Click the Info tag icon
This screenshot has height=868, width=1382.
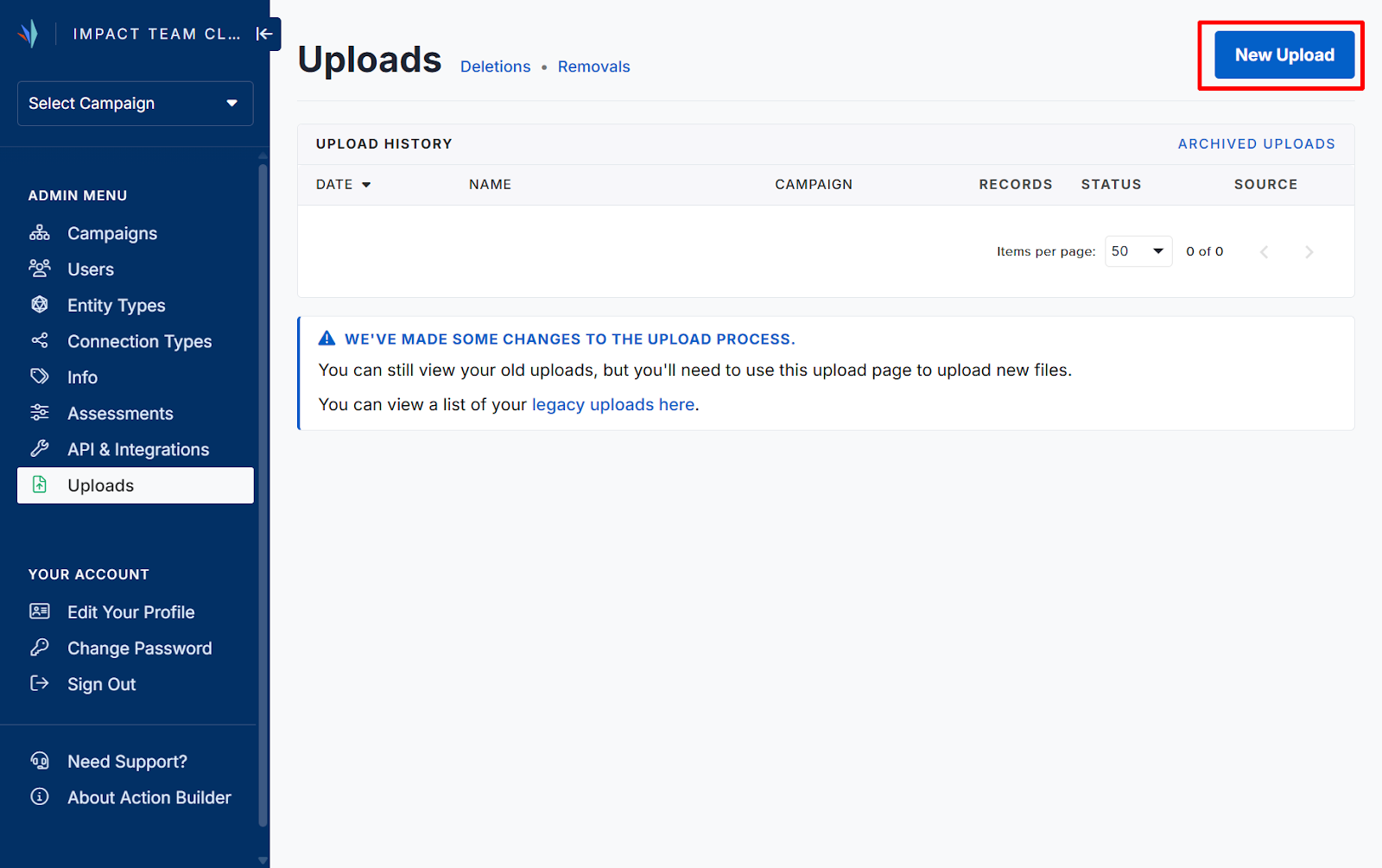pyautogui.click(x=40, y=377)
